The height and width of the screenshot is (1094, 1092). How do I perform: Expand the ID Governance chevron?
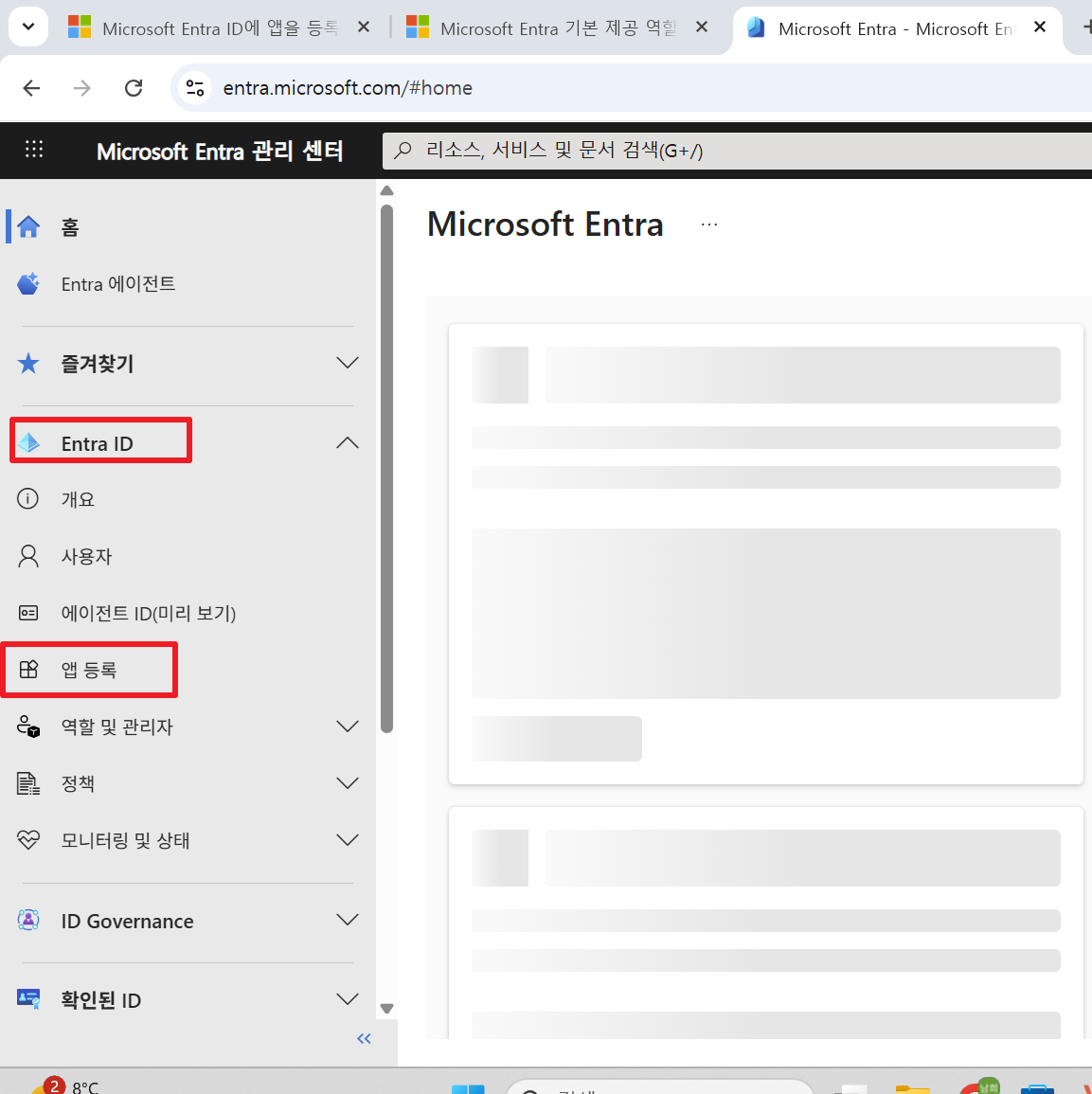coord(347,921)
